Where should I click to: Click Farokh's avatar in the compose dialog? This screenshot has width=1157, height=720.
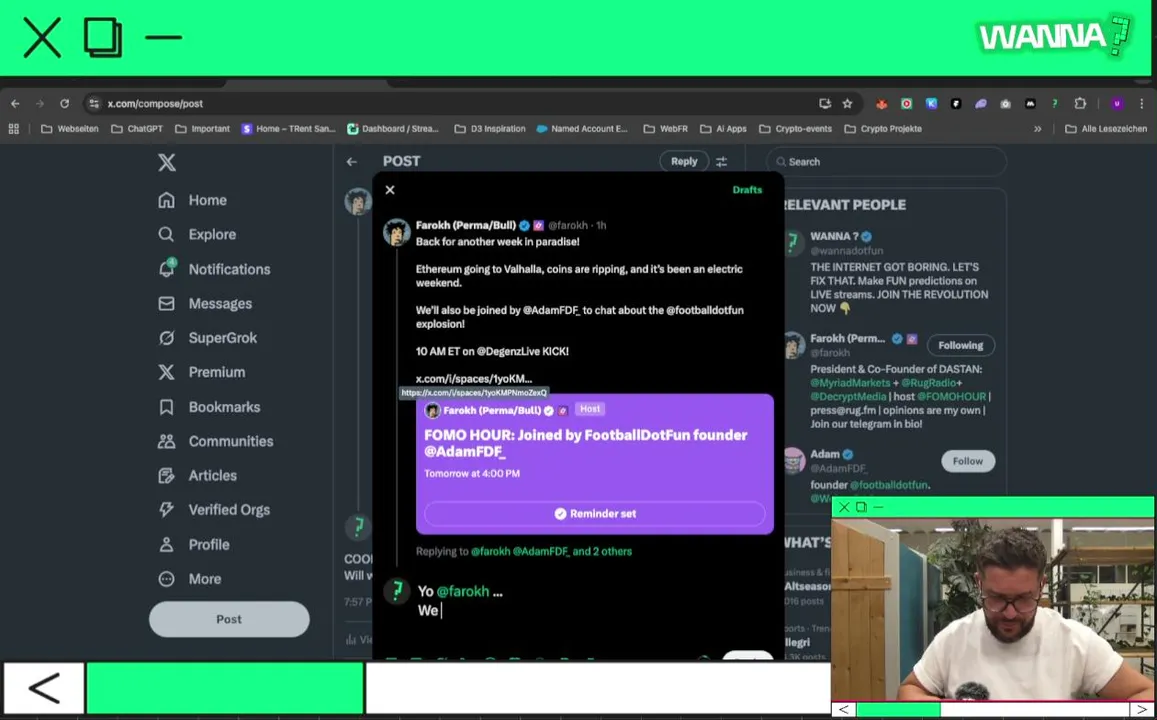tap(396, 232)
